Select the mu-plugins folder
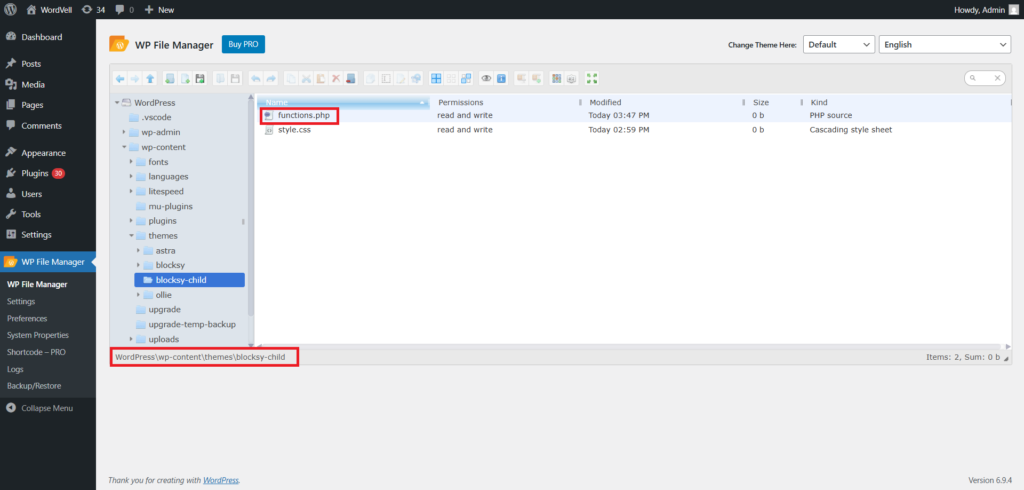The width and height of the screenshot is (1024, 490). [x=170, y=206]
